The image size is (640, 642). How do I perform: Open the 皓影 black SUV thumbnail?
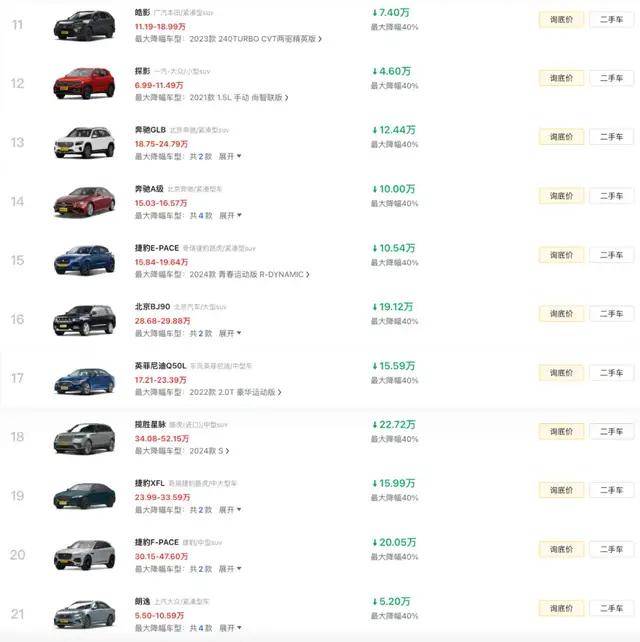[84, 25]
